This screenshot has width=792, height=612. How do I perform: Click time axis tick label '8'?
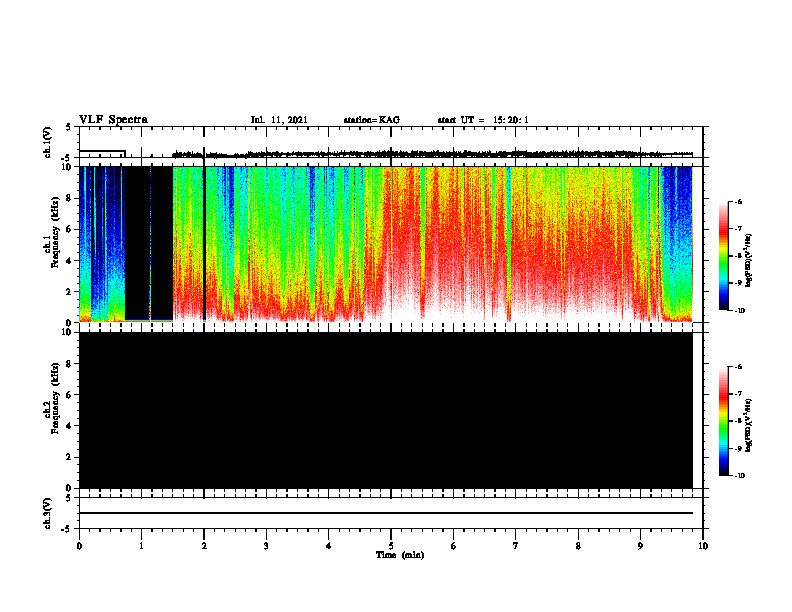[x=578, y=546]
